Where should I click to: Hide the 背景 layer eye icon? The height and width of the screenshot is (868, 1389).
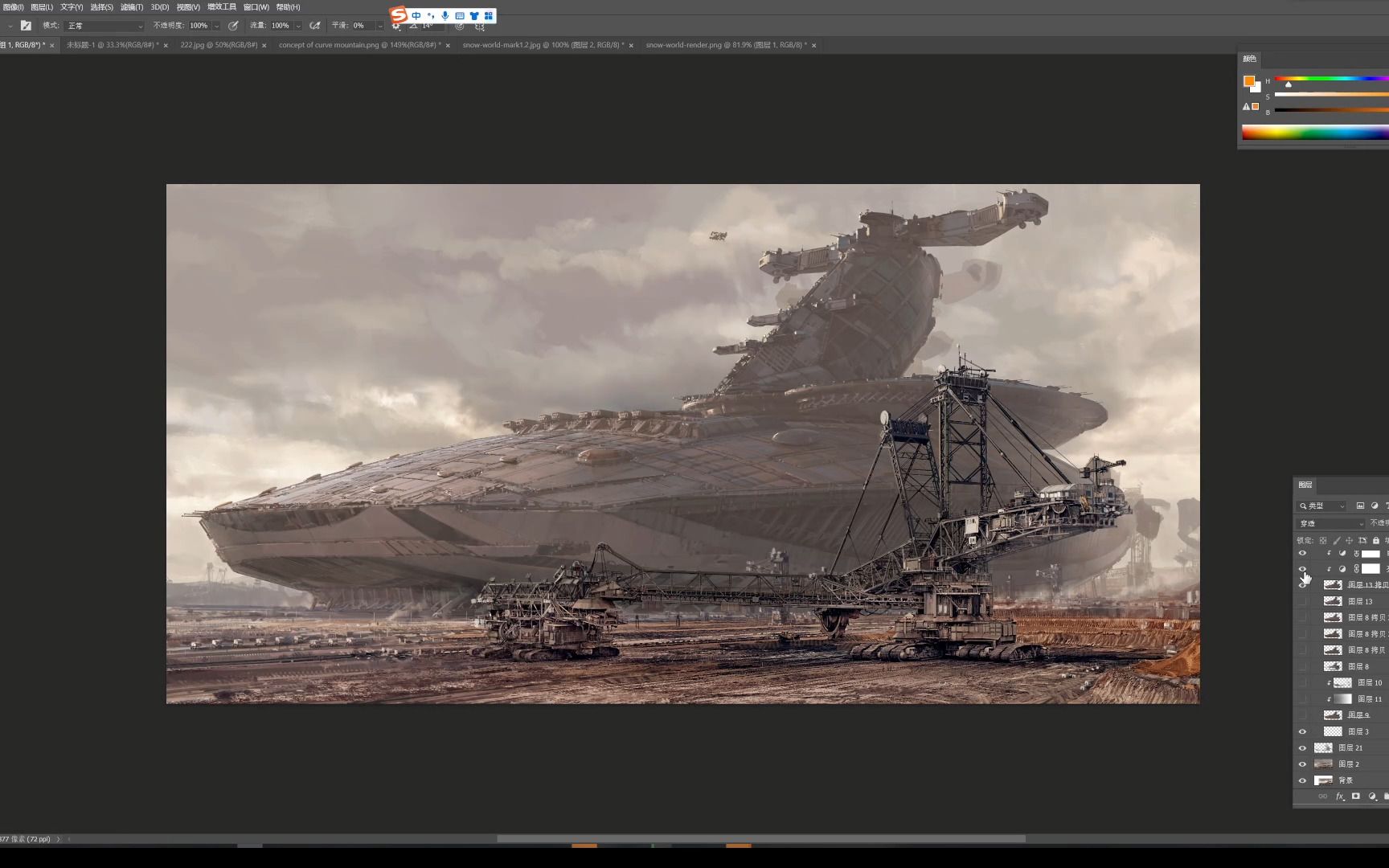click(x=1302, y=780)
